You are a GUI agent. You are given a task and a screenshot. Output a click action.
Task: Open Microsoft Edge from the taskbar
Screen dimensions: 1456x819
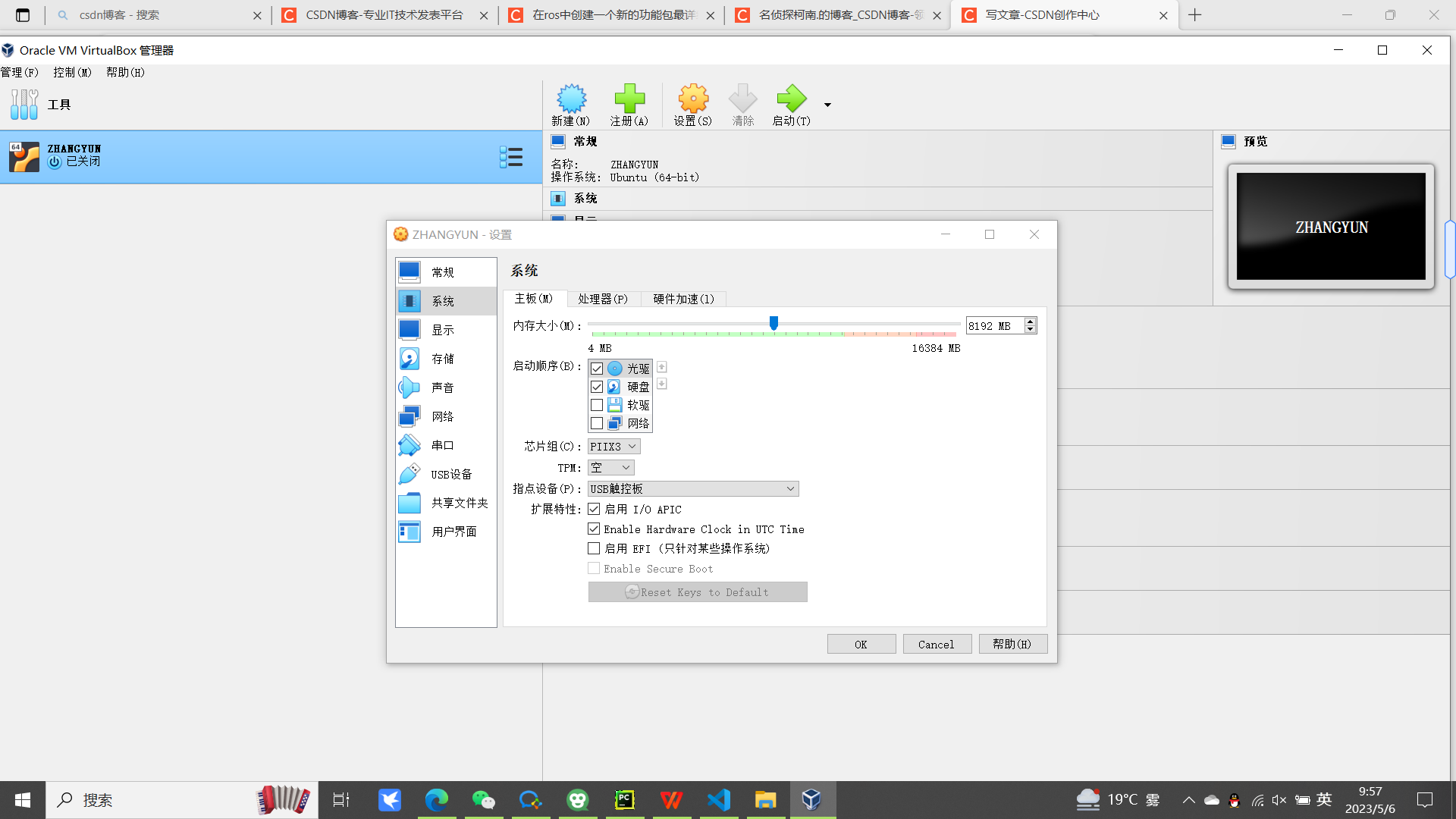pyautogui.click(x=437, y=800)
